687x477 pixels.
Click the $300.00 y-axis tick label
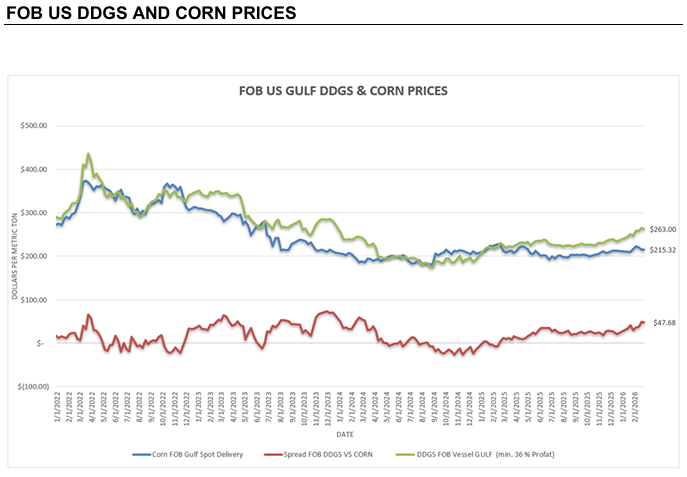tap(32, 213)
